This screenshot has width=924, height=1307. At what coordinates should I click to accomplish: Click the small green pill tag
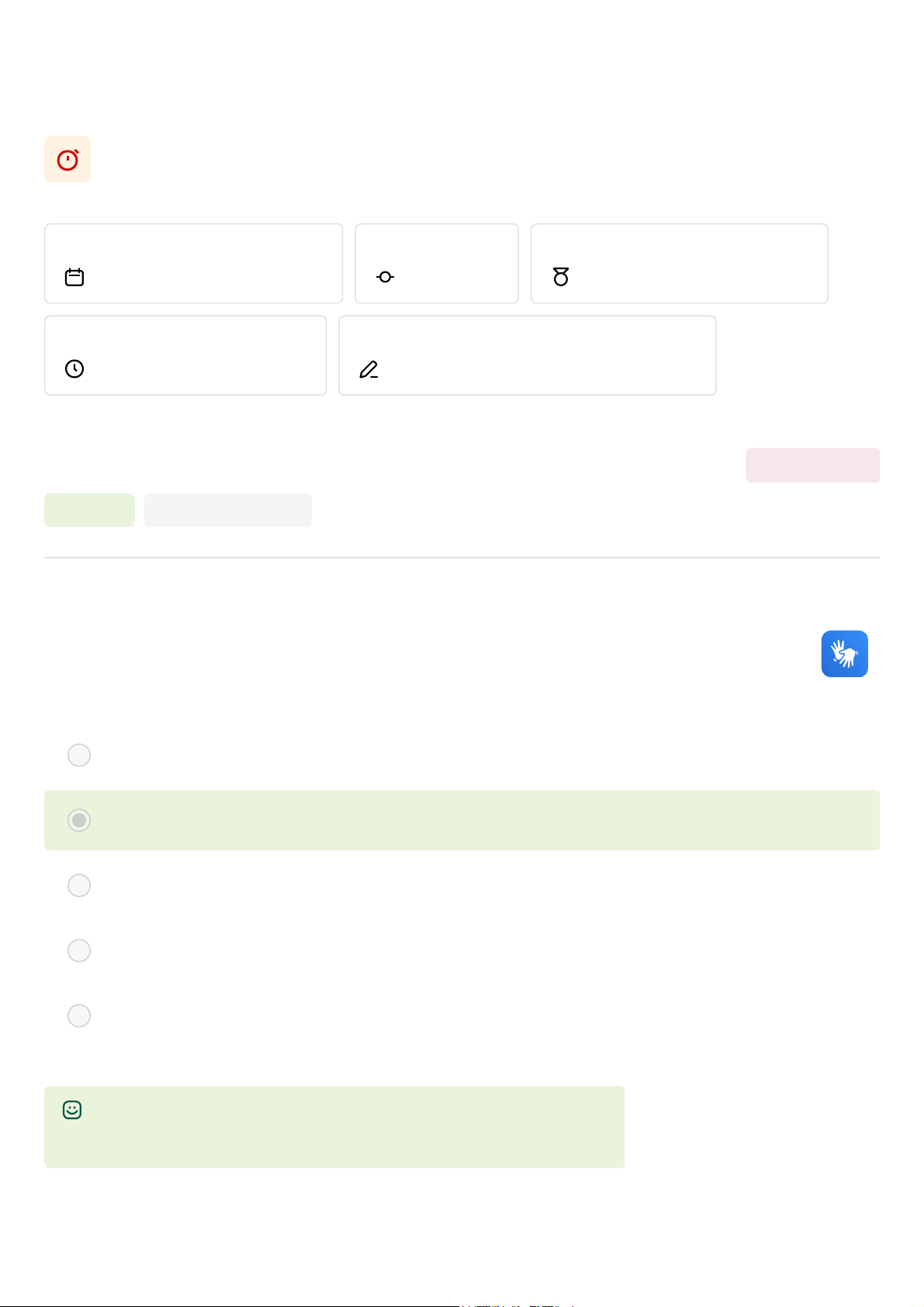(x=89, y=510)
